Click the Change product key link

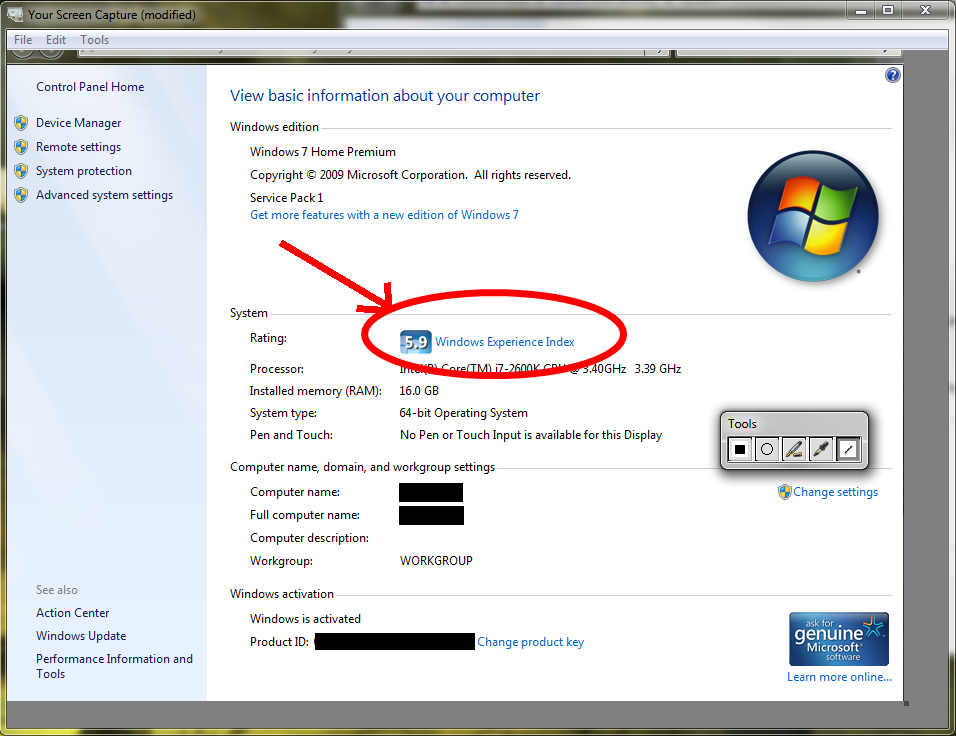coord(530,642)
